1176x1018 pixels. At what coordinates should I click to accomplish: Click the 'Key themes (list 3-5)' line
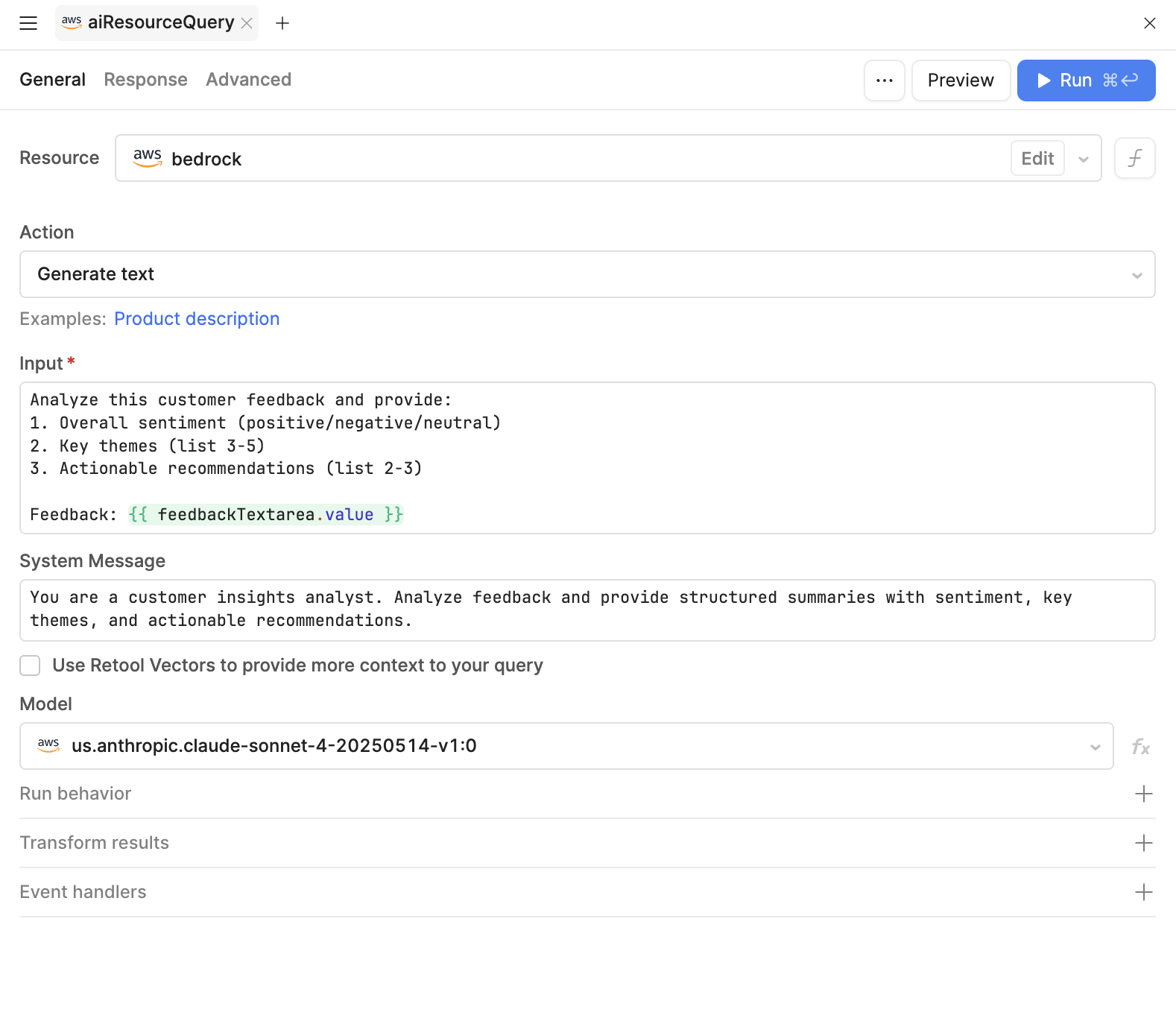coord(148,446)
